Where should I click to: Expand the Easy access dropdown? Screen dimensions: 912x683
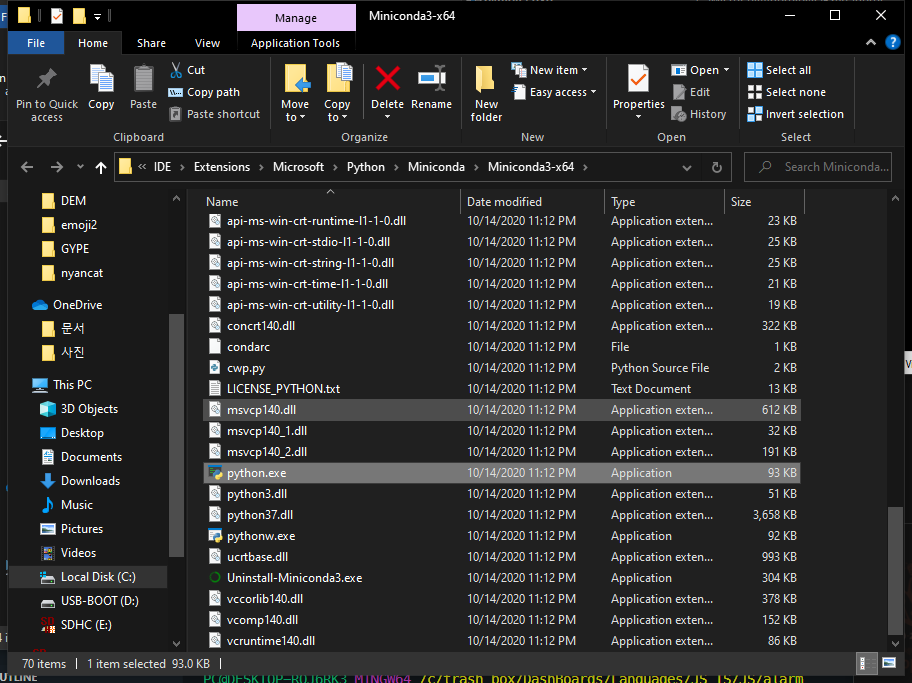pyautogui.click(x=593, y=92)
